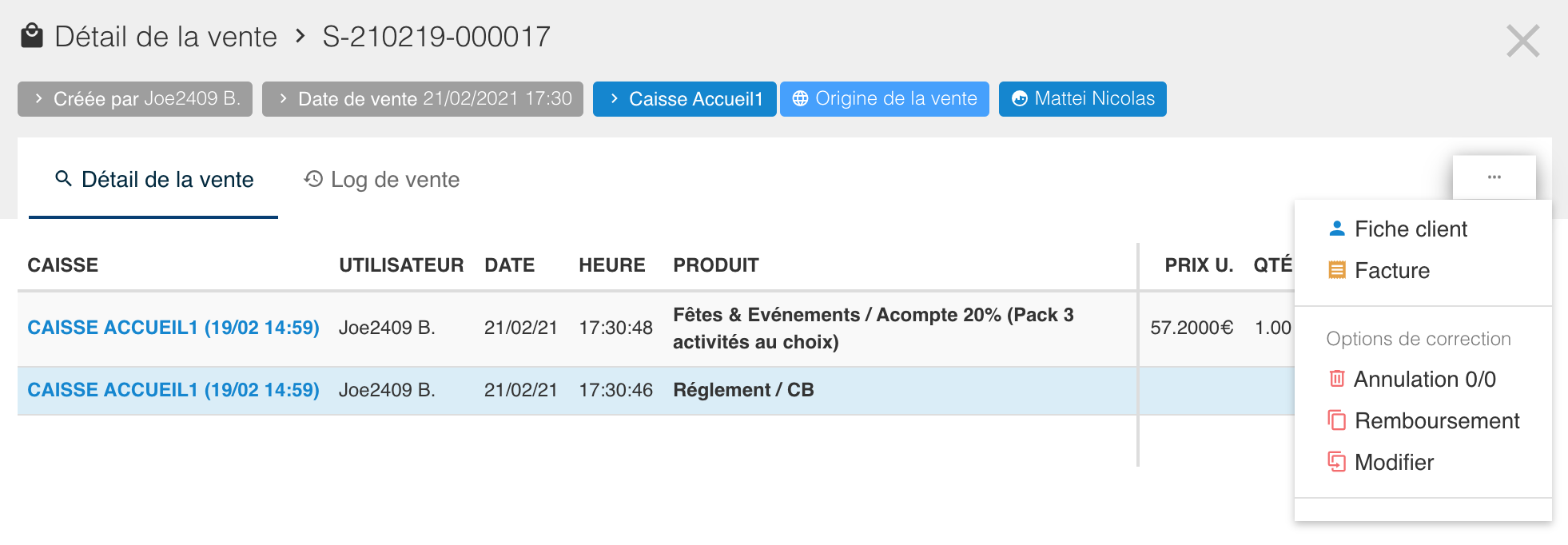The width and height of the screenshot is (1568, 545).
Task: Click the magnifier icon on Détail tab
Action: (x=63, y=179)
